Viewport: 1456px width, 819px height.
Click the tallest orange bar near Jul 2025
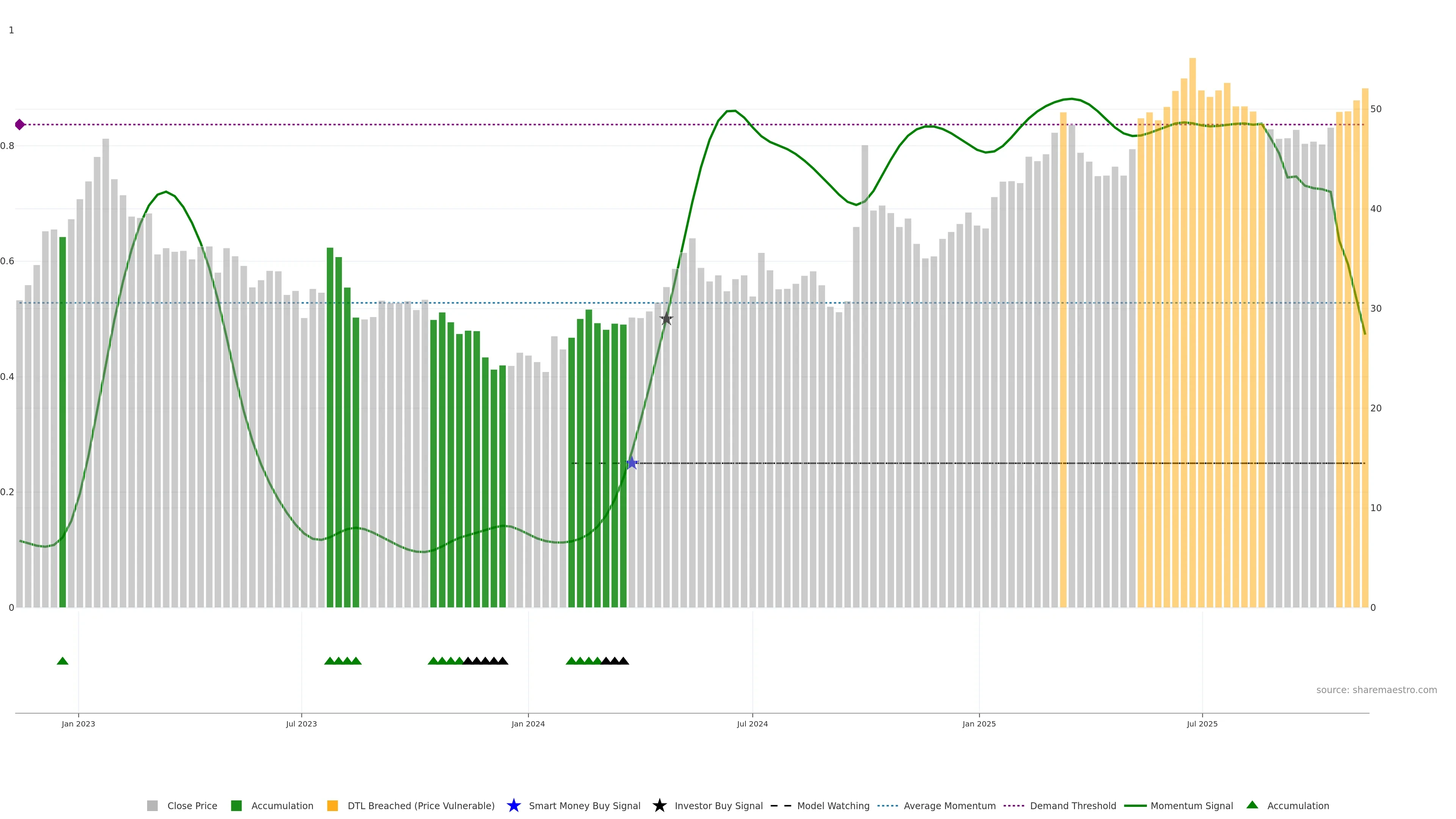coord(1192,333)
